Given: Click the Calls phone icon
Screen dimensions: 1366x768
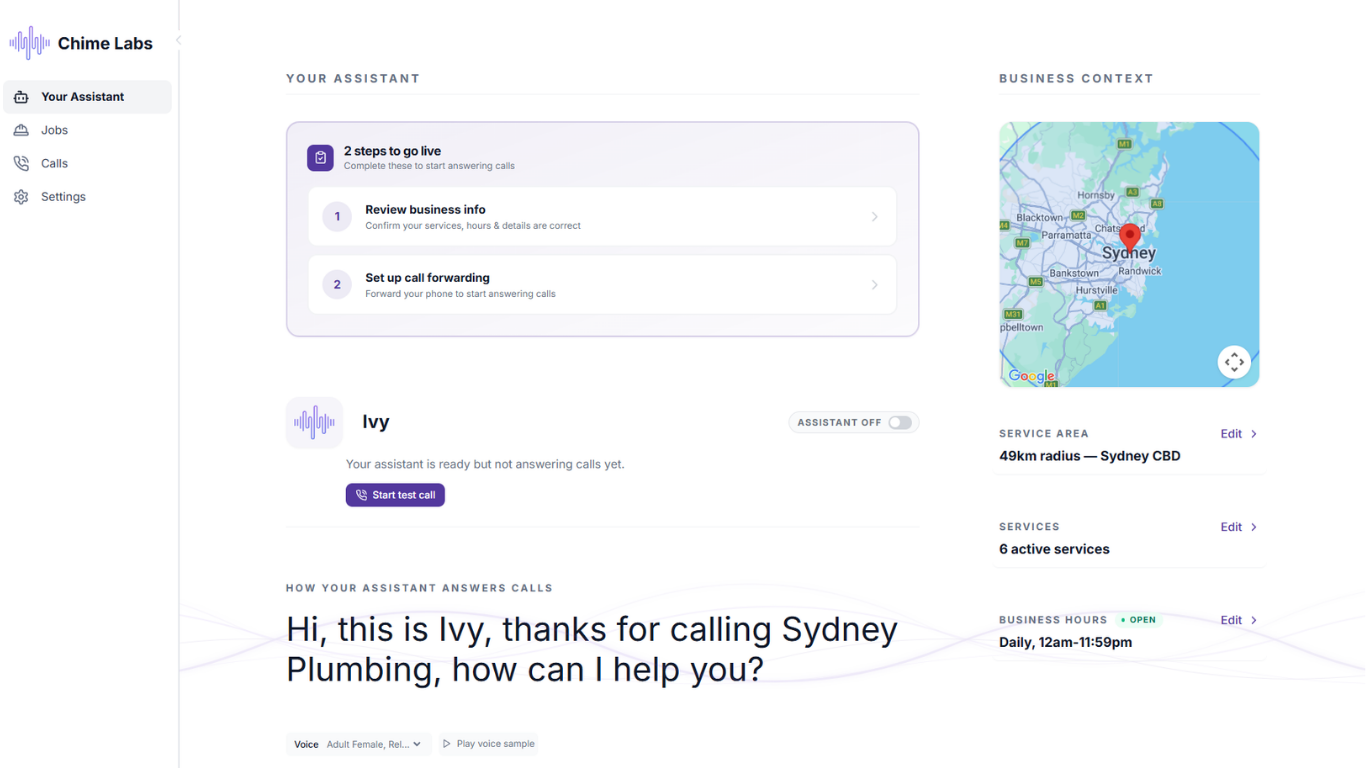Looking at the screenshot, I should (x=21, y=163).
